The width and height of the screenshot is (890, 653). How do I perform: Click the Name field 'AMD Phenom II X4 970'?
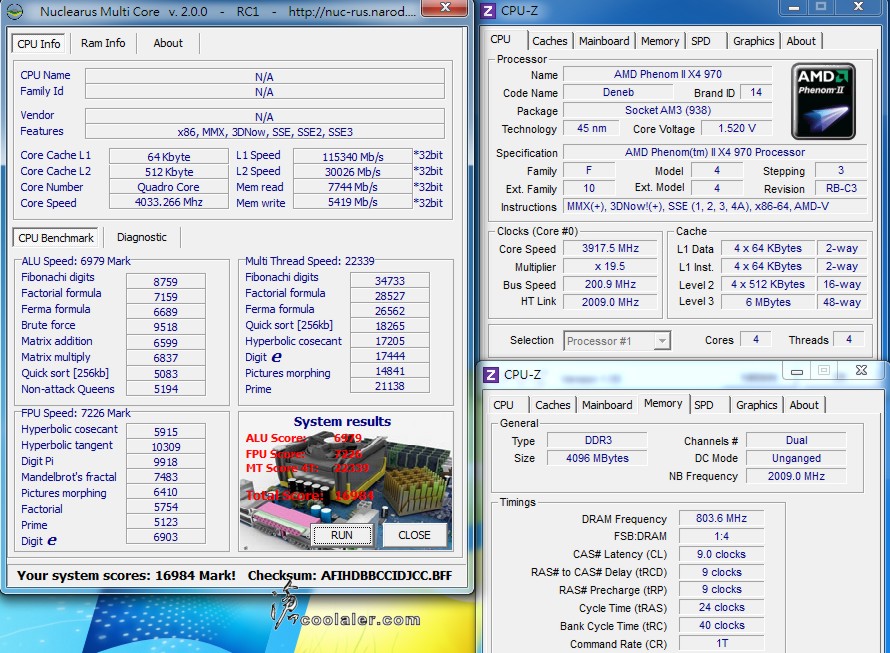click(668, 74)
